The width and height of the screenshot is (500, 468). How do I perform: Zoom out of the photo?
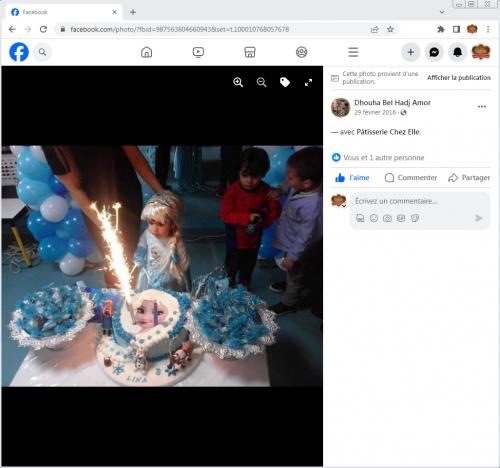point(262,82)
